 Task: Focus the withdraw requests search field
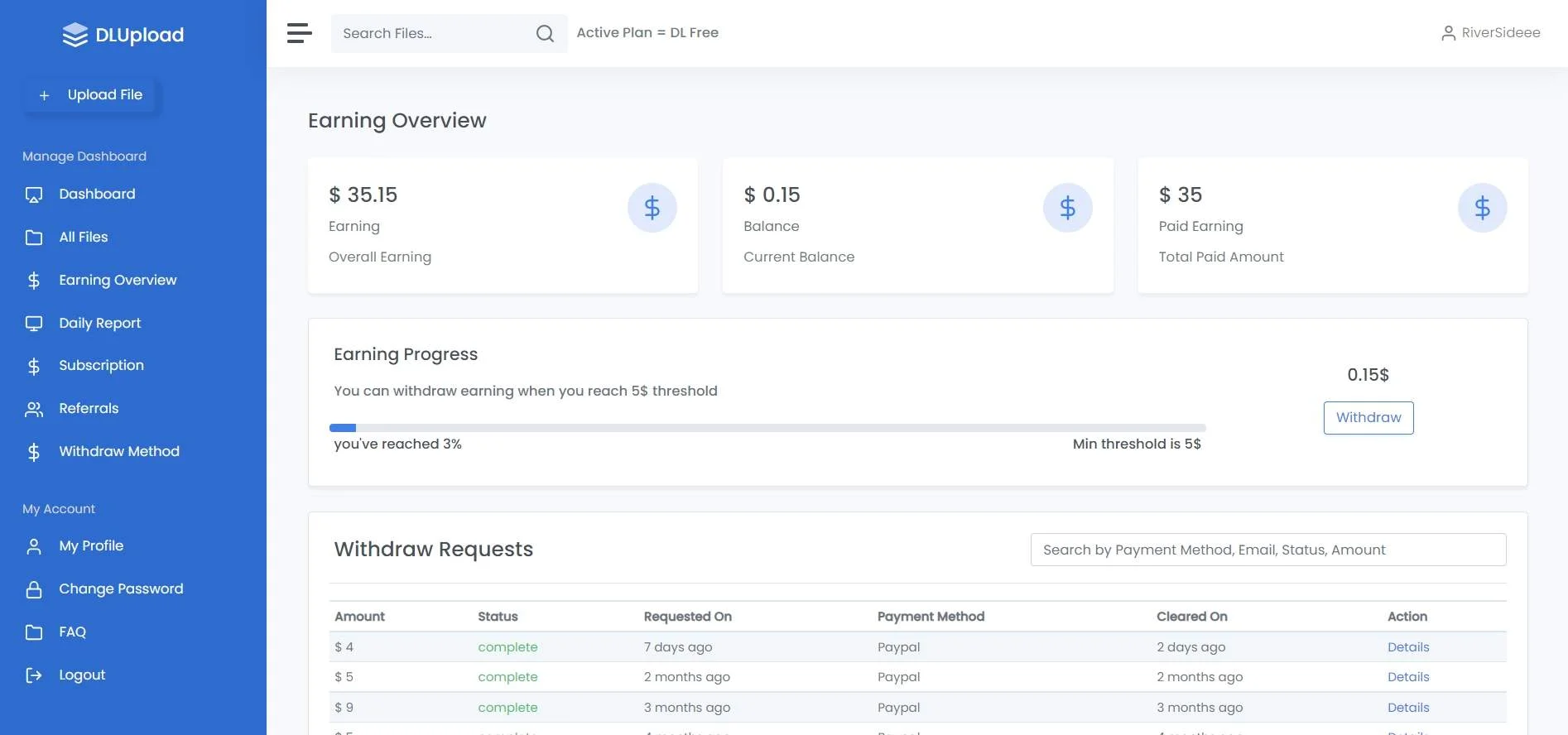[1268, 550]
